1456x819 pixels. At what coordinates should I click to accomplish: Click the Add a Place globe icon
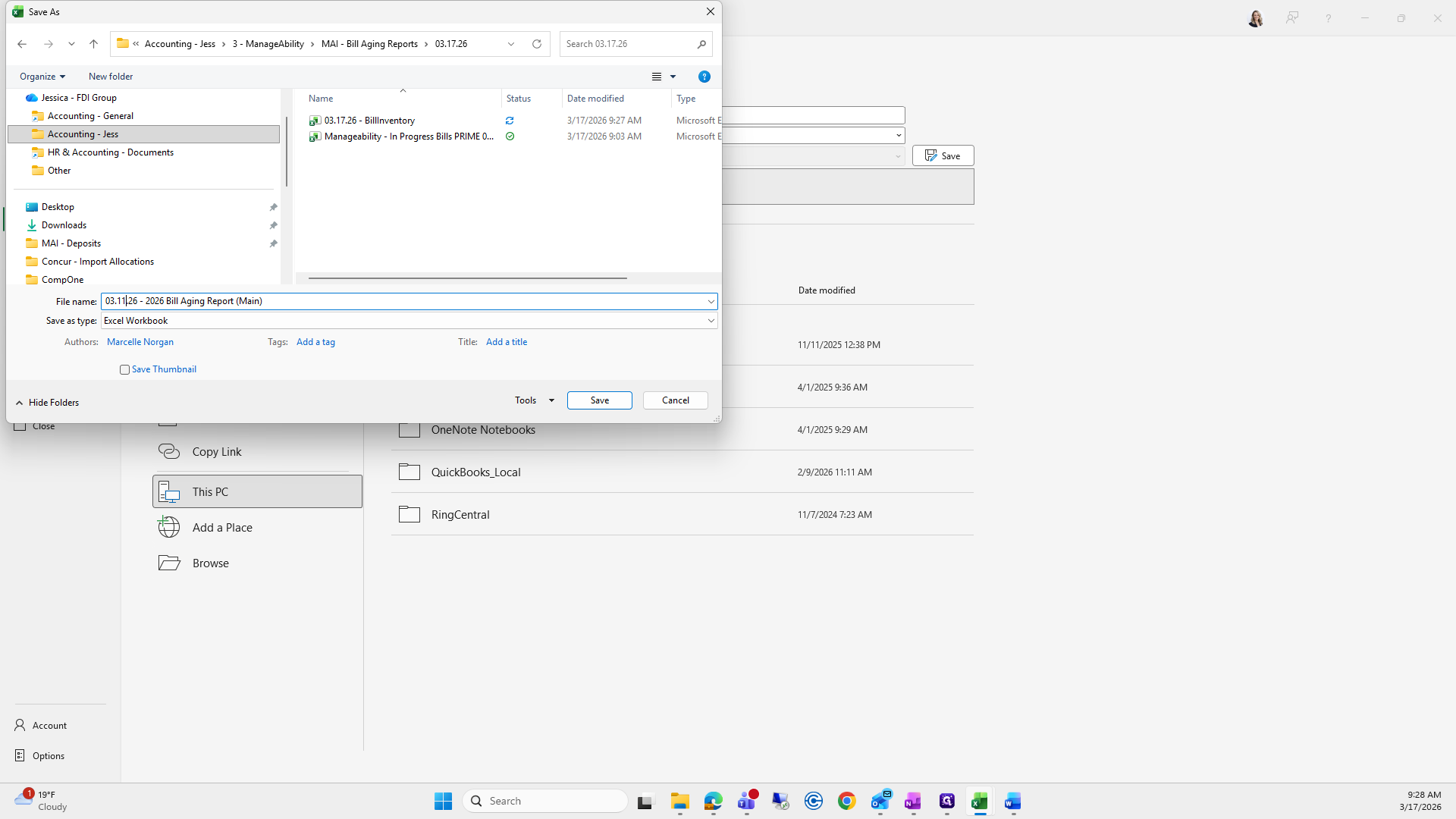[169, 527]
